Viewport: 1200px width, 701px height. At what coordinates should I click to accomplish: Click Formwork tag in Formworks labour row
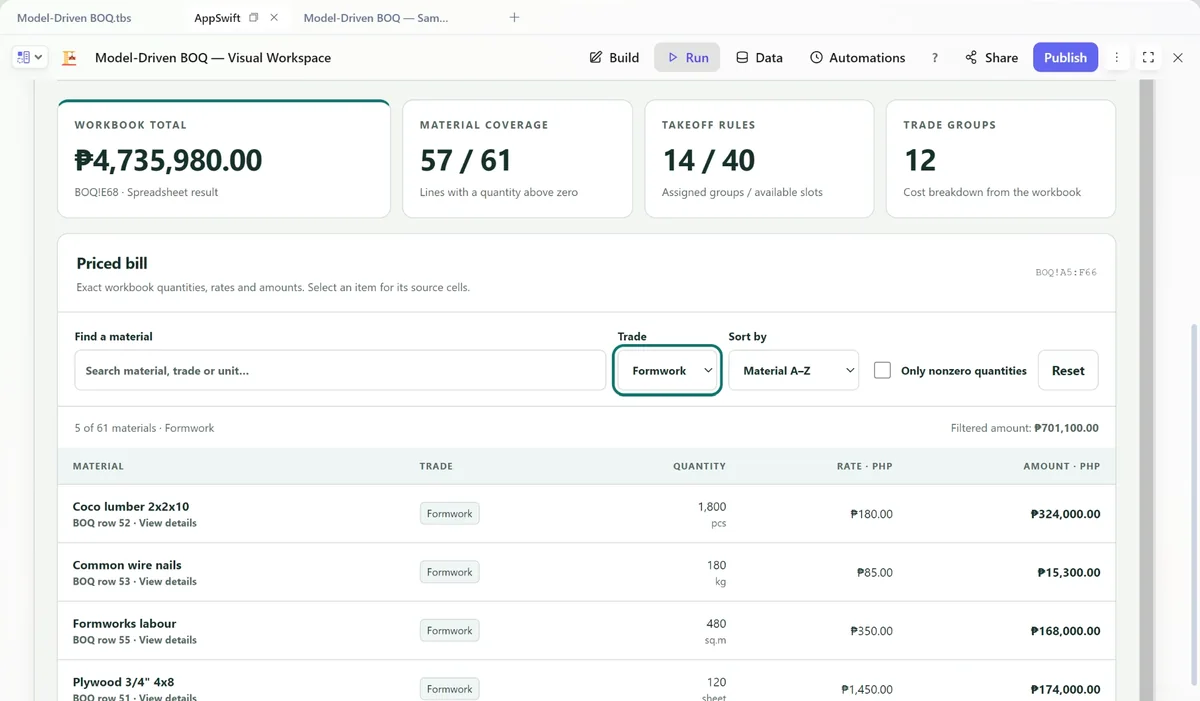click(449, 631)
